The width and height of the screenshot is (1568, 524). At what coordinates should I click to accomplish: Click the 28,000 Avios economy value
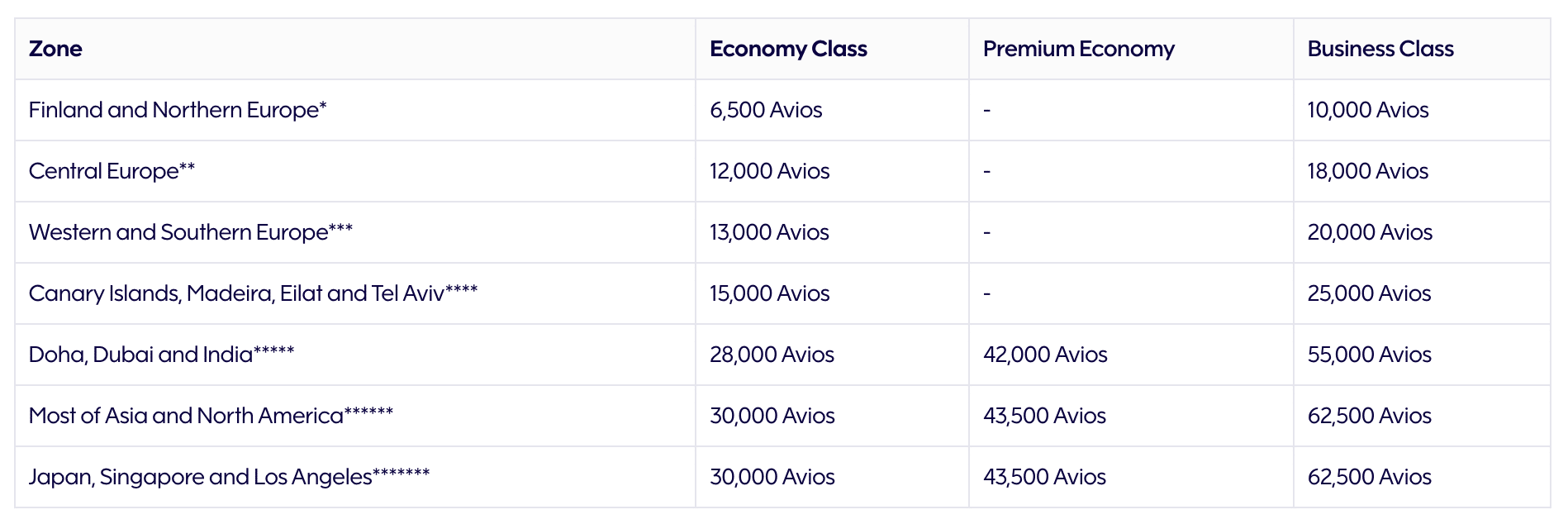pyautogui.click(x=772, y=355)
